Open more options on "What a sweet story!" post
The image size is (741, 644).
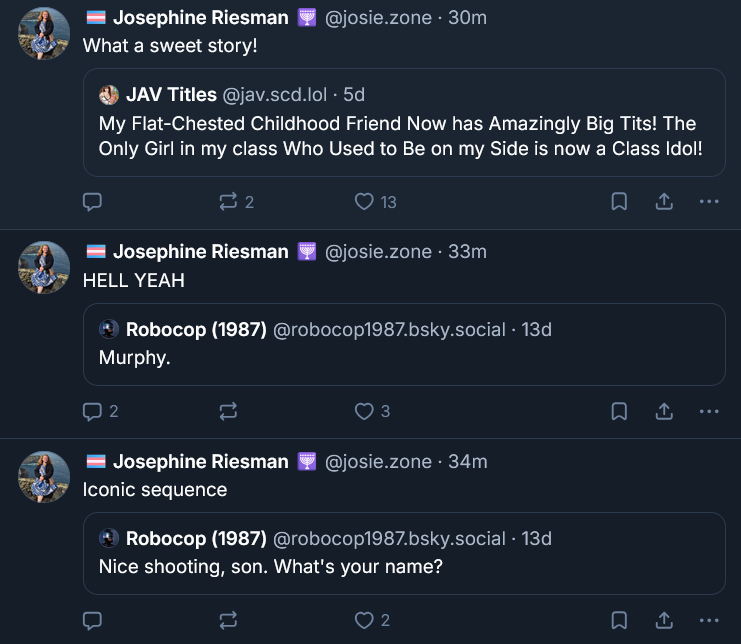pyautogui.click(x=709, y=202)
